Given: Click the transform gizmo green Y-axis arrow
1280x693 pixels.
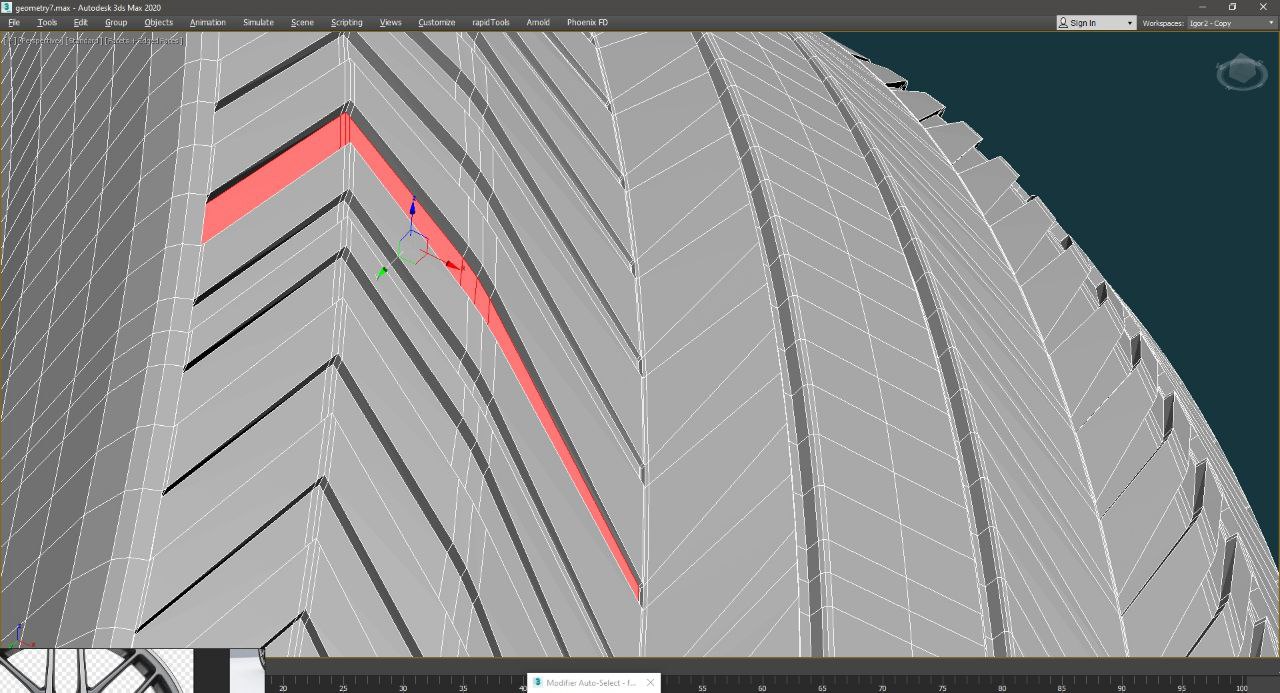Looking at the screenshot, I should click(x=382, y=272).
